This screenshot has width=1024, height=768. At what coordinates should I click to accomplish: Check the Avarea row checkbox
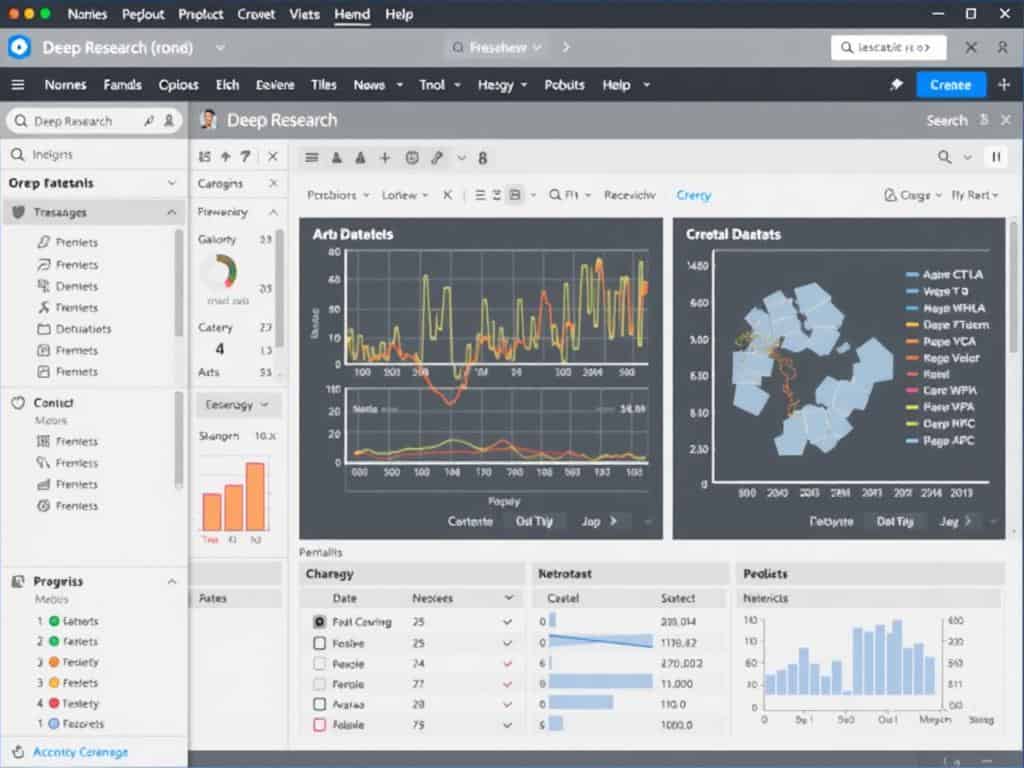319,704
